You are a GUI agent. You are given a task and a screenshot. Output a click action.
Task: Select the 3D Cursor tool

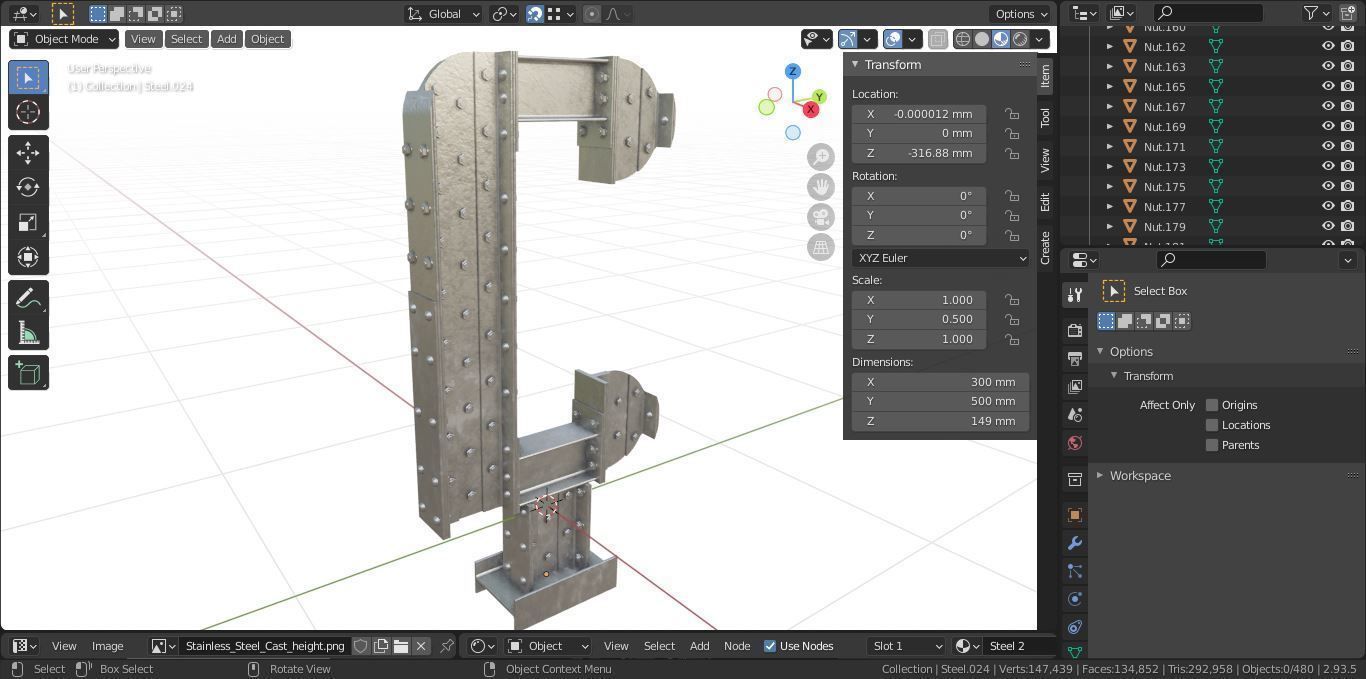point(28,112)
